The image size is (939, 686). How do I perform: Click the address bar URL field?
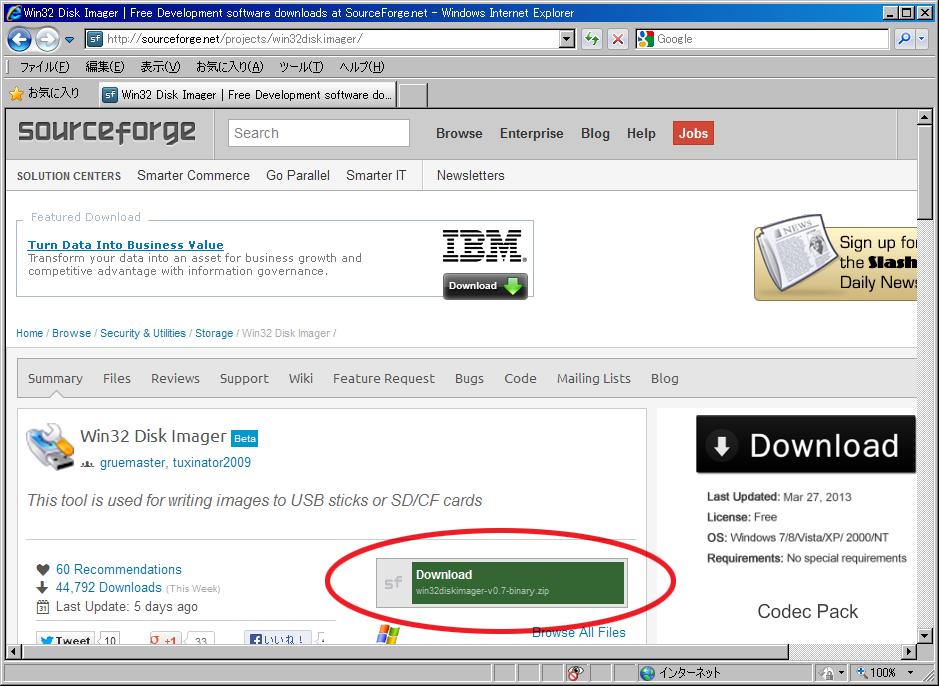click(x=321, y=39)
